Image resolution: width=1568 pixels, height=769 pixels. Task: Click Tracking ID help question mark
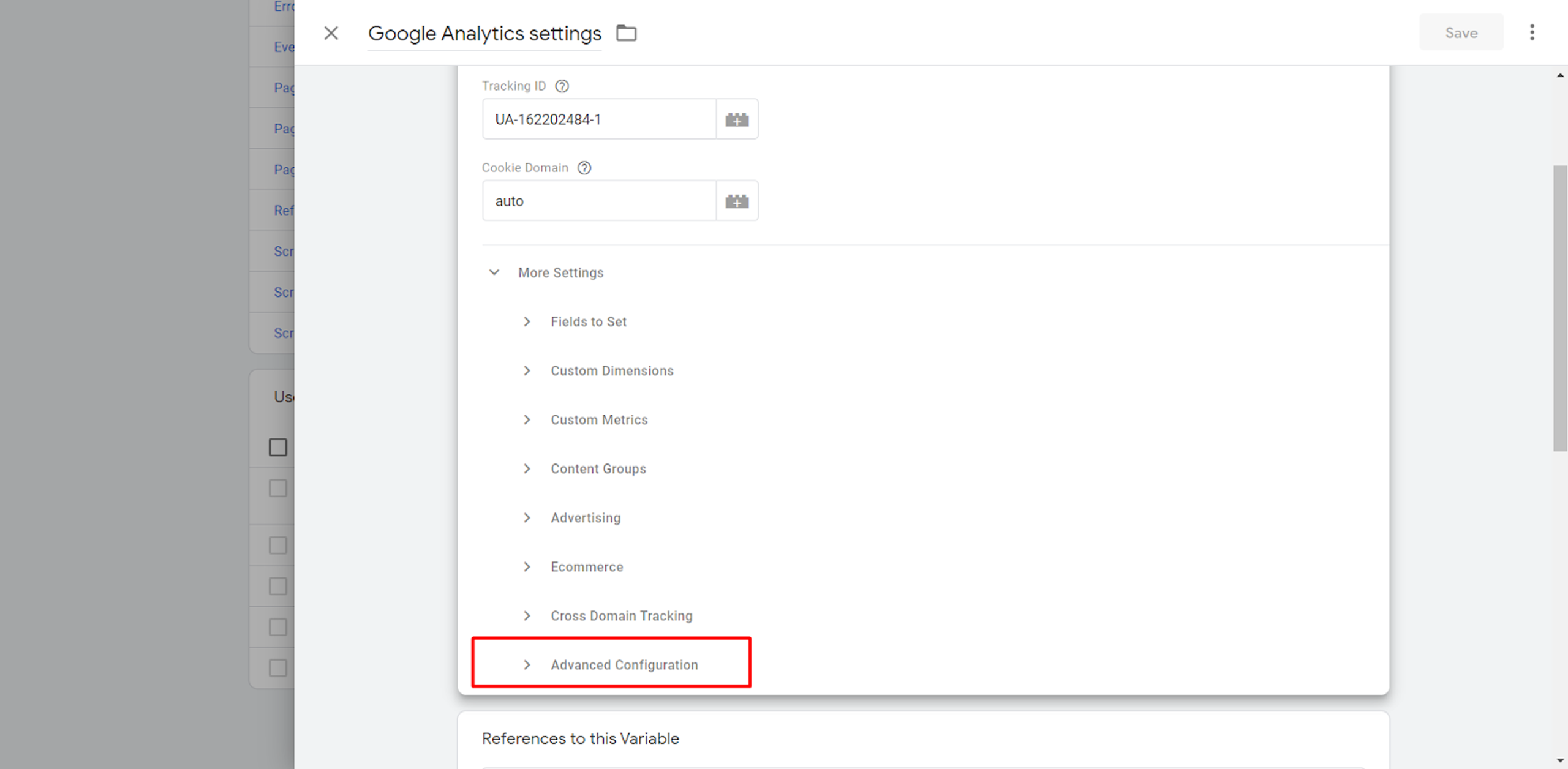(562, 86)
